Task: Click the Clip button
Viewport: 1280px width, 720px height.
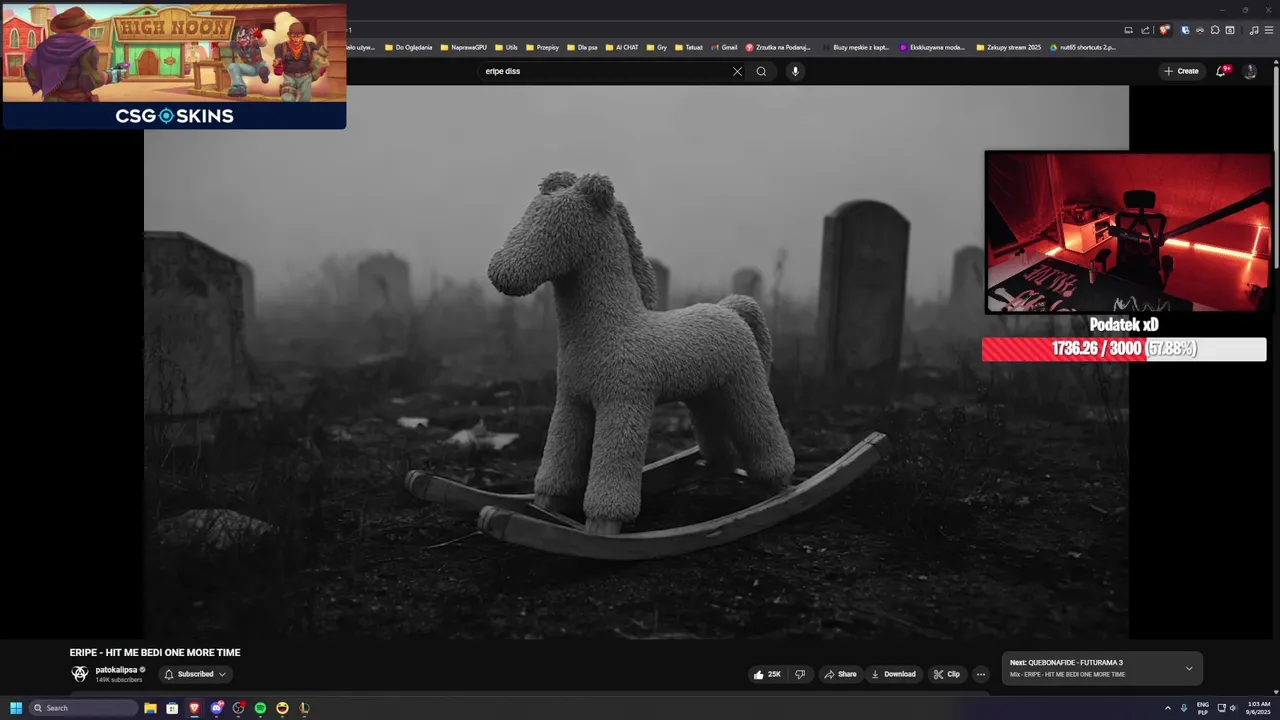Action: coord(947,674)
